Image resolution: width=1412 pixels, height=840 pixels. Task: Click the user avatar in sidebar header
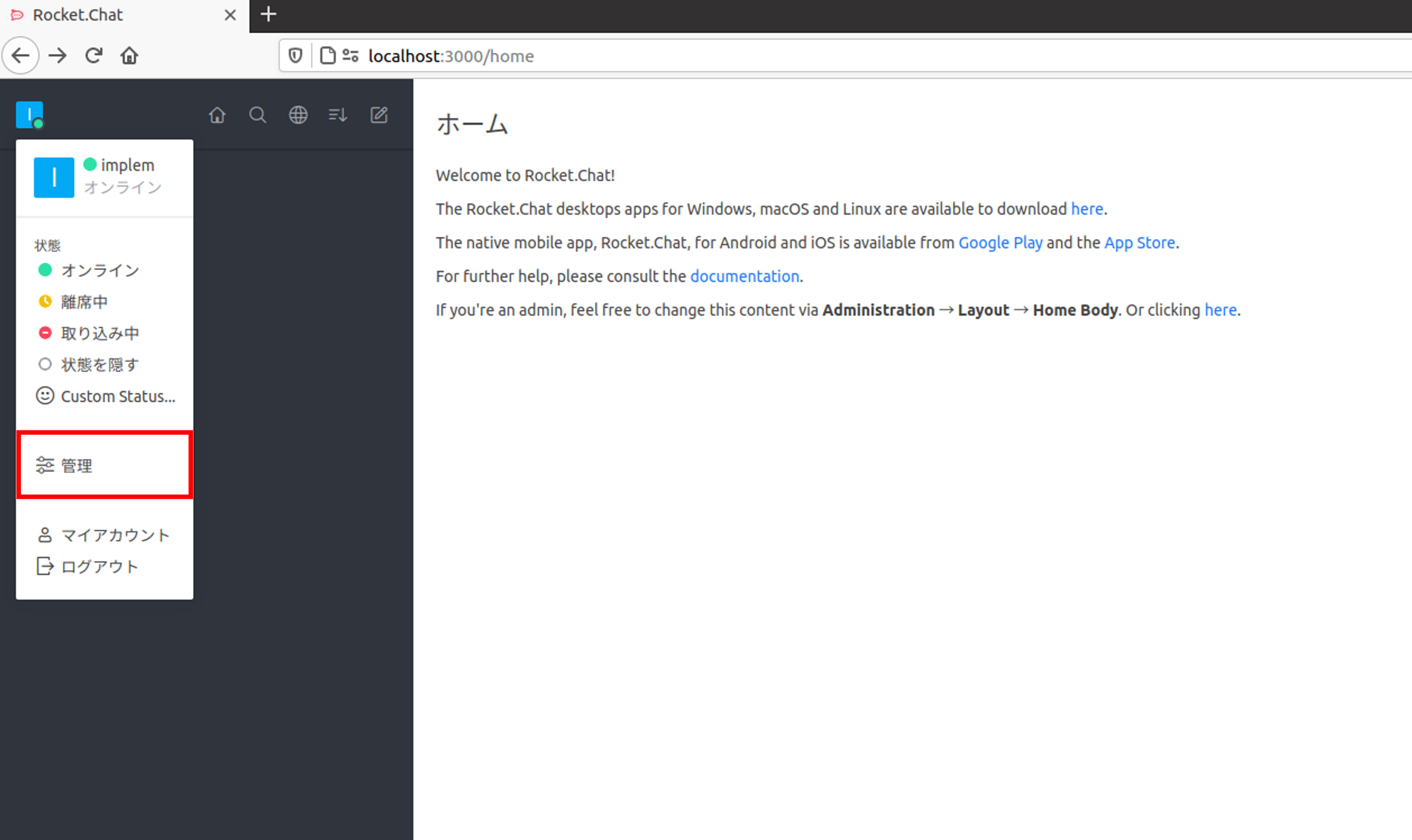pos(29,115)
